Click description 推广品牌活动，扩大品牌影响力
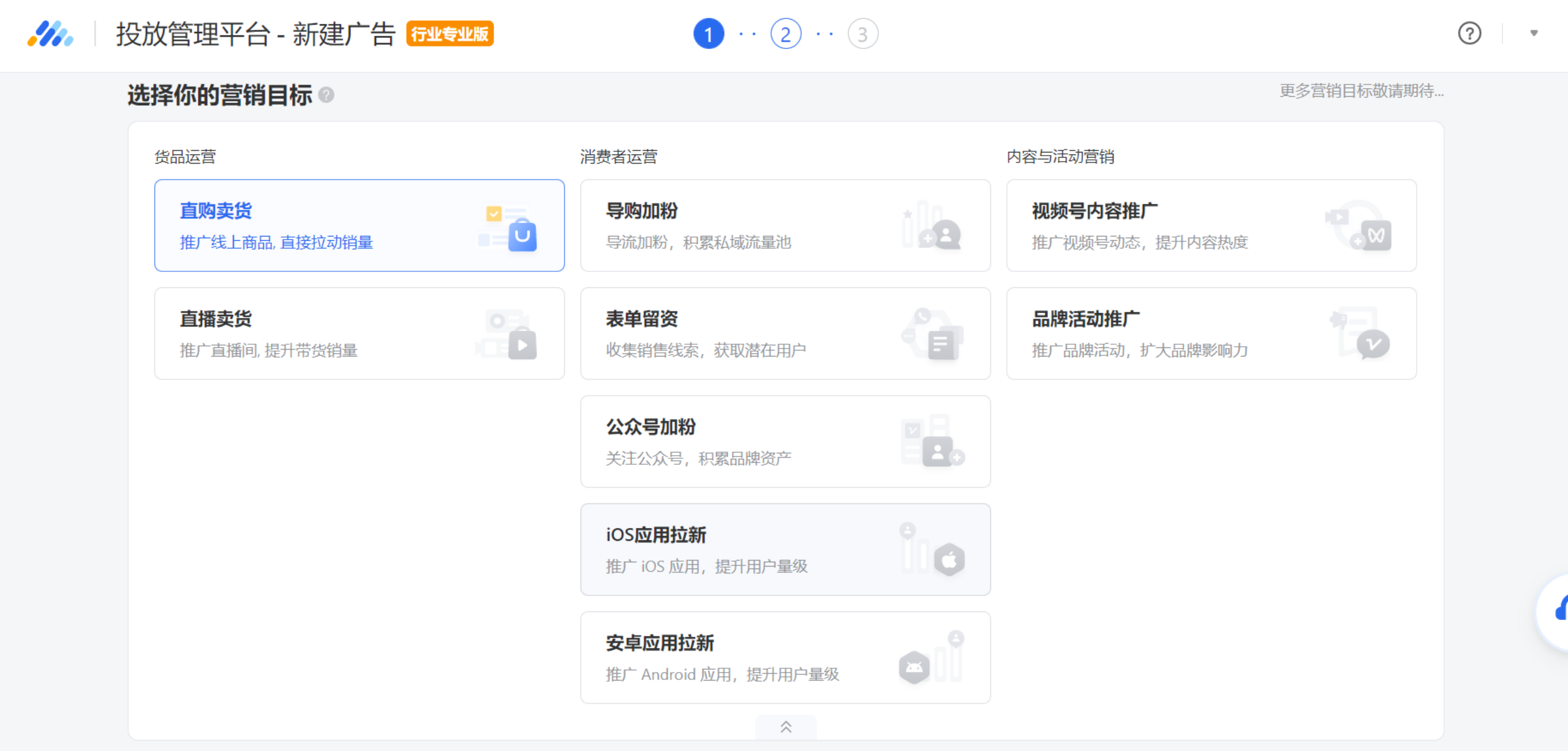 pyautogui.click(x=1140, y=350)
